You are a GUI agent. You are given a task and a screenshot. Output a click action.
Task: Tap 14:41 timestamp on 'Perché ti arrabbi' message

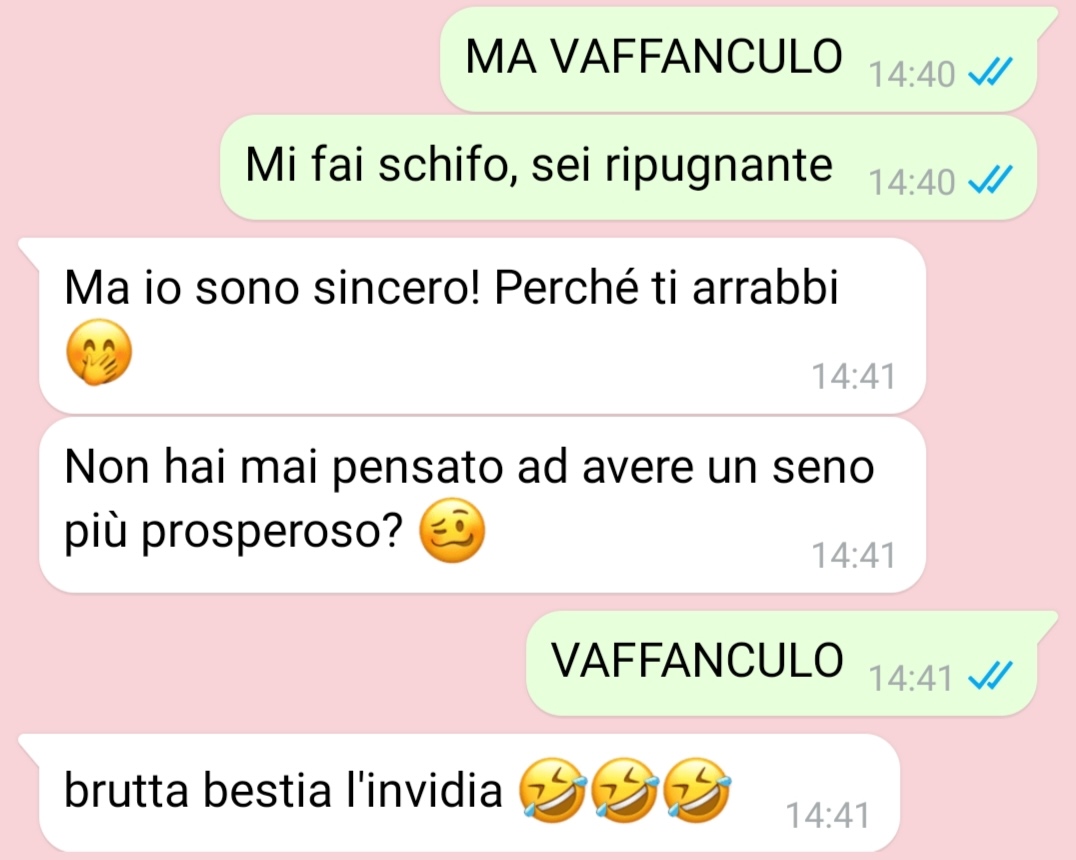[854, 377]
